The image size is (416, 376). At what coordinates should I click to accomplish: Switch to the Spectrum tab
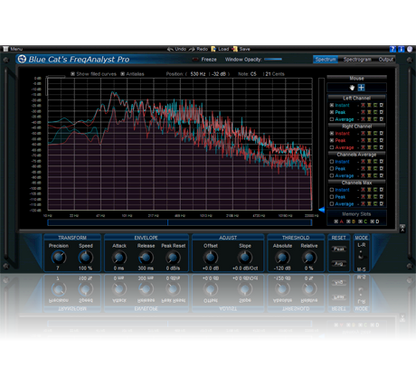[326, 59]
